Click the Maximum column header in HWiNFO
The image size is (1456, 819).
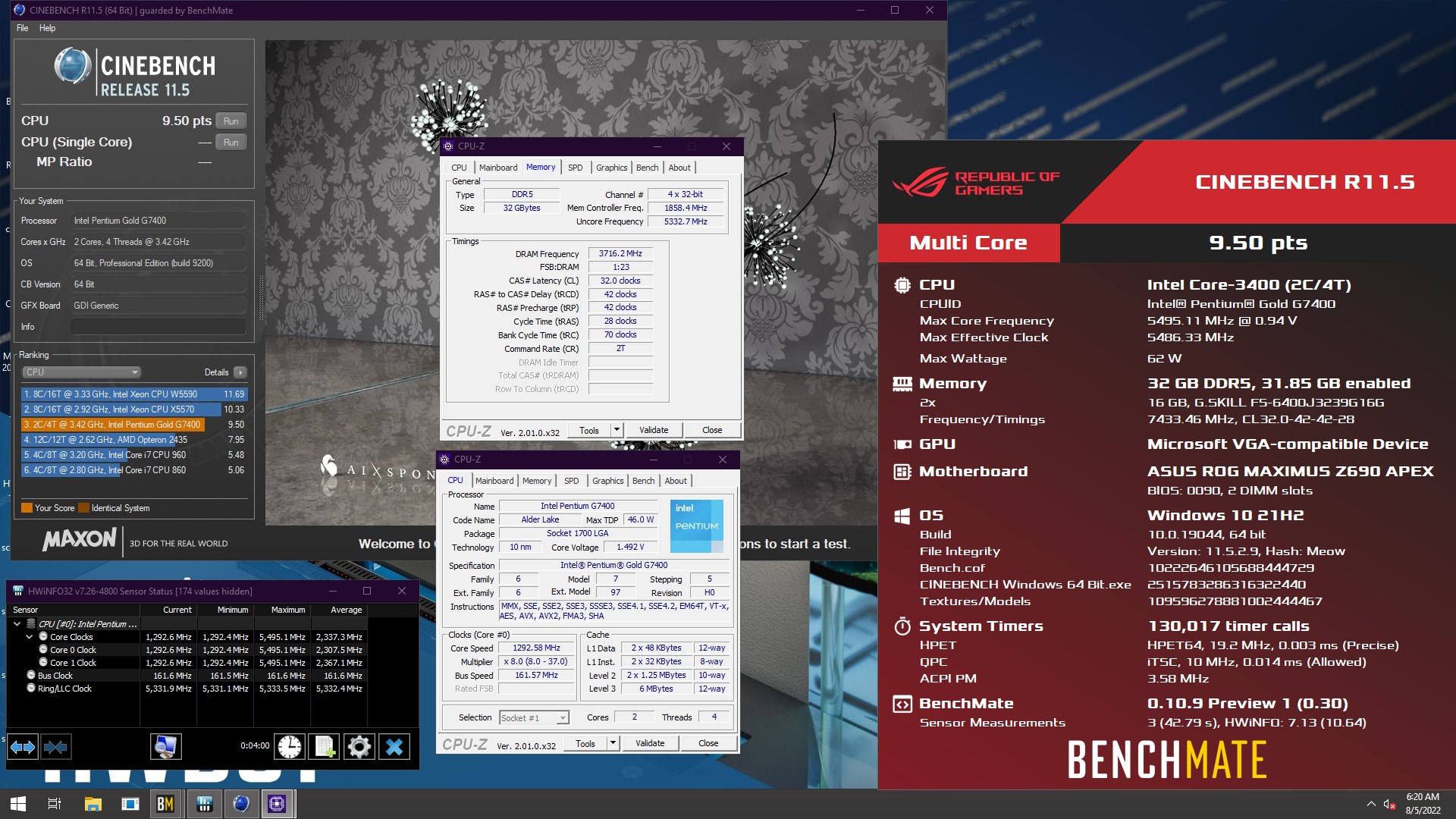click(281, 610)
